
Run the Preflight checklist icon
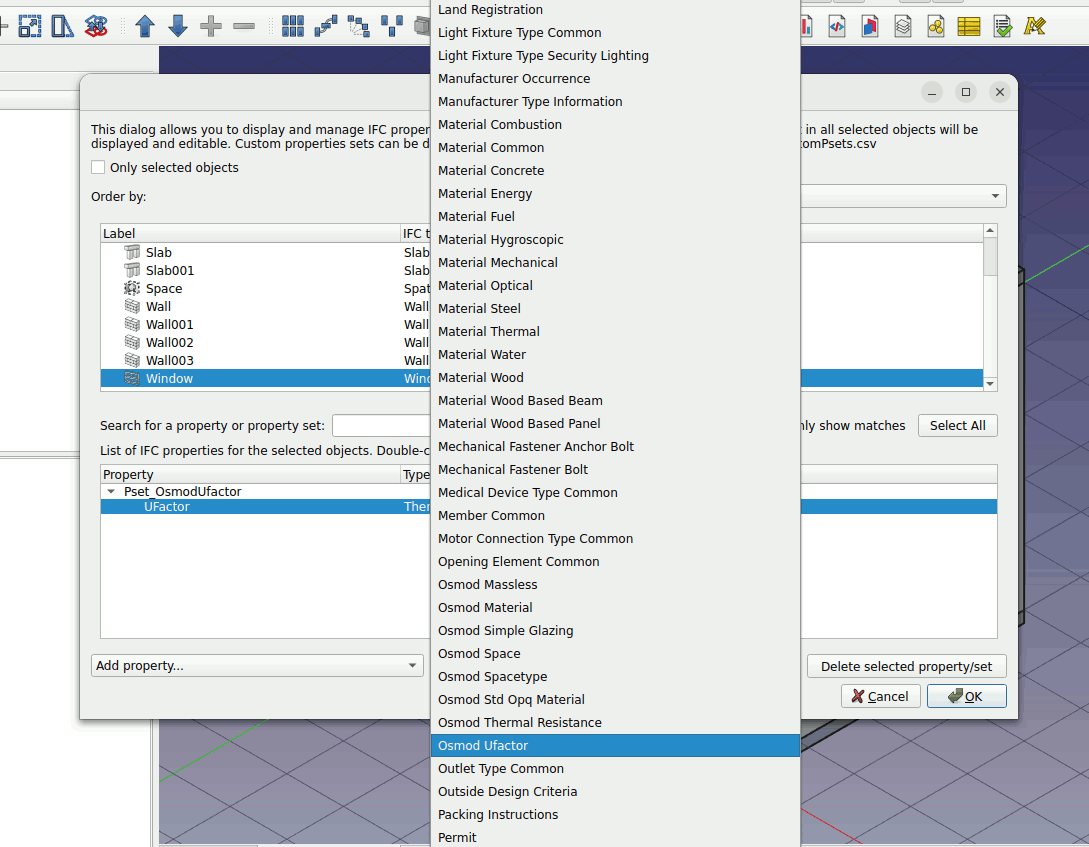tap(1002, 26)
